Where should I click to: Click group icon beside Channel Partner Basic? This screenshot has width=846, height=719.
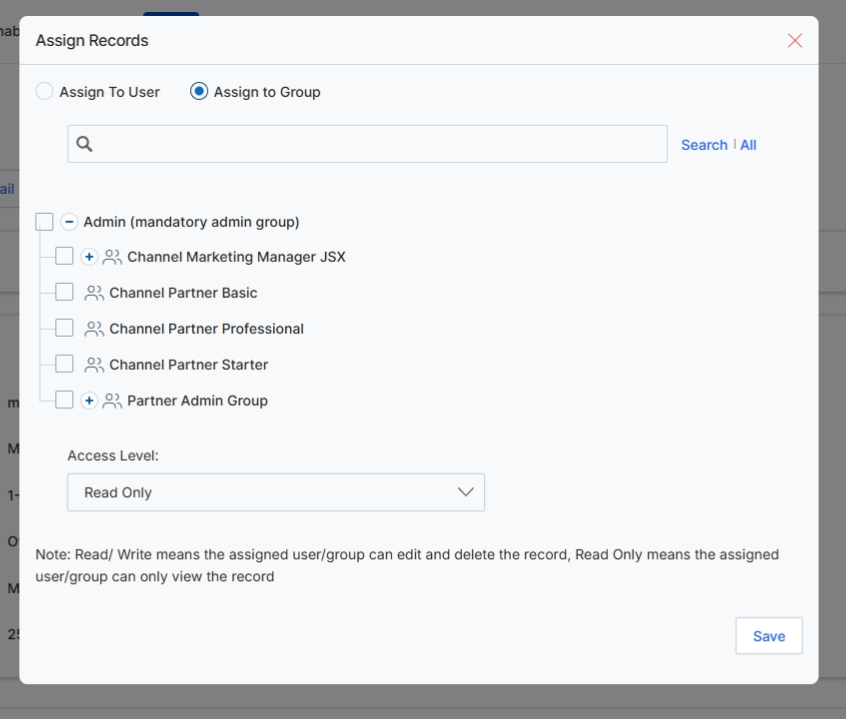tap(94, 293)
